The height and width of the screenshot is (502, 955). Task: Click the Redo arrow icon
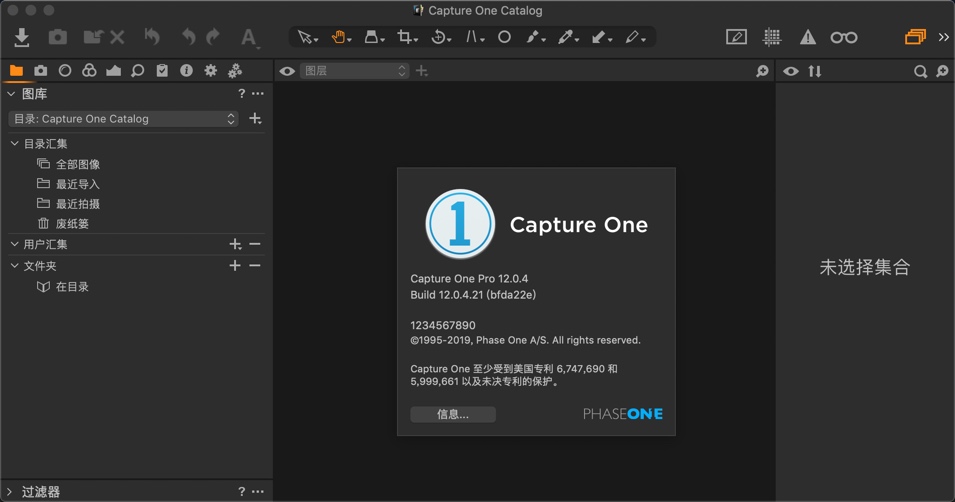(x=213, y=37)
